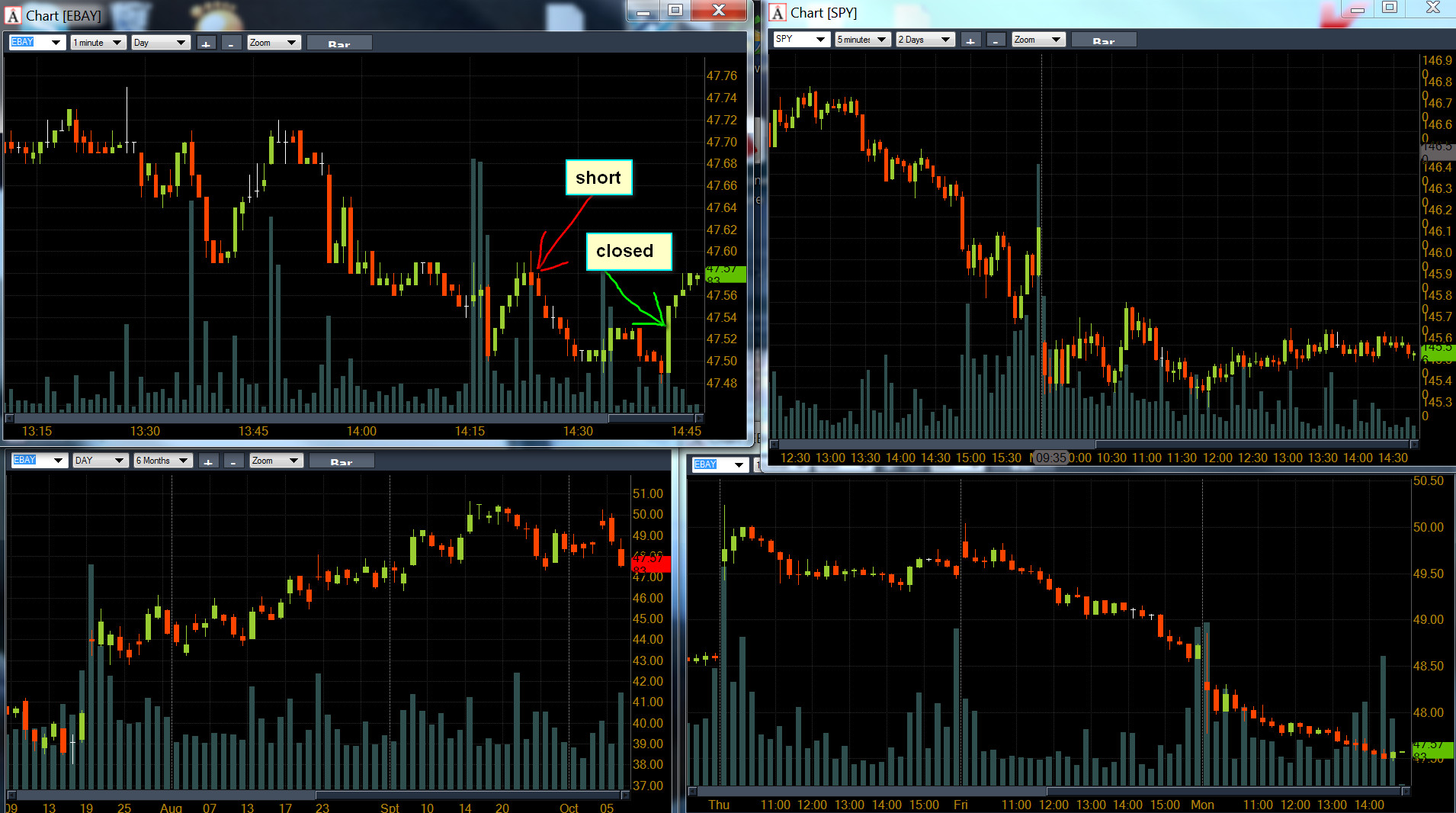The width and height of the screenshot is (1456, 813).
Task: Open the Zoom dropdown in the 6 Months chart
Action: 277,461
